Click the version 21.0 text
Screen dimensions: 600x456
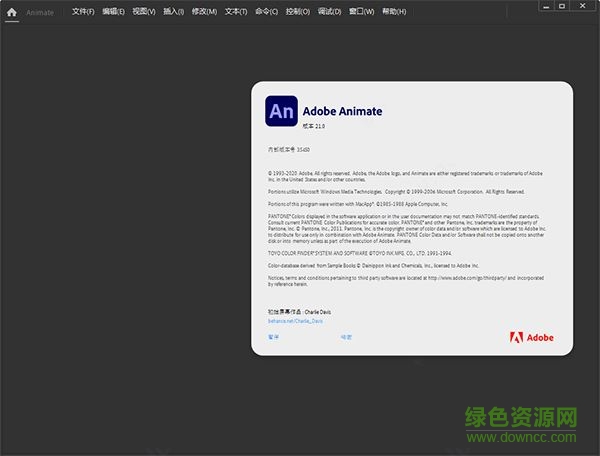pos(314,126)
